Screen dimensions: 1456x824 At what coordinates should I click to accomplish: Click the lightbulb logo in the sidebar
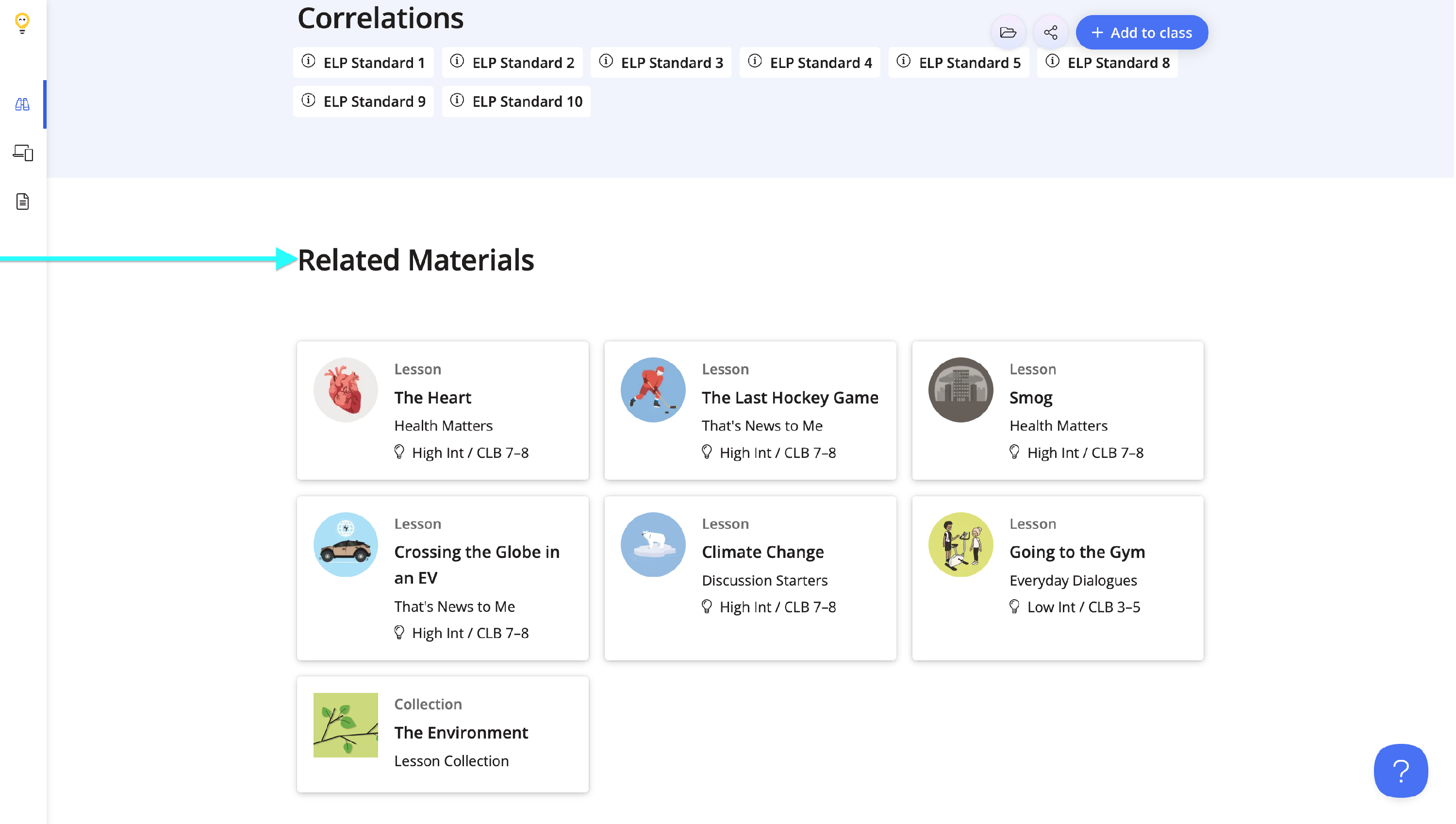click(x=22, y=23)
